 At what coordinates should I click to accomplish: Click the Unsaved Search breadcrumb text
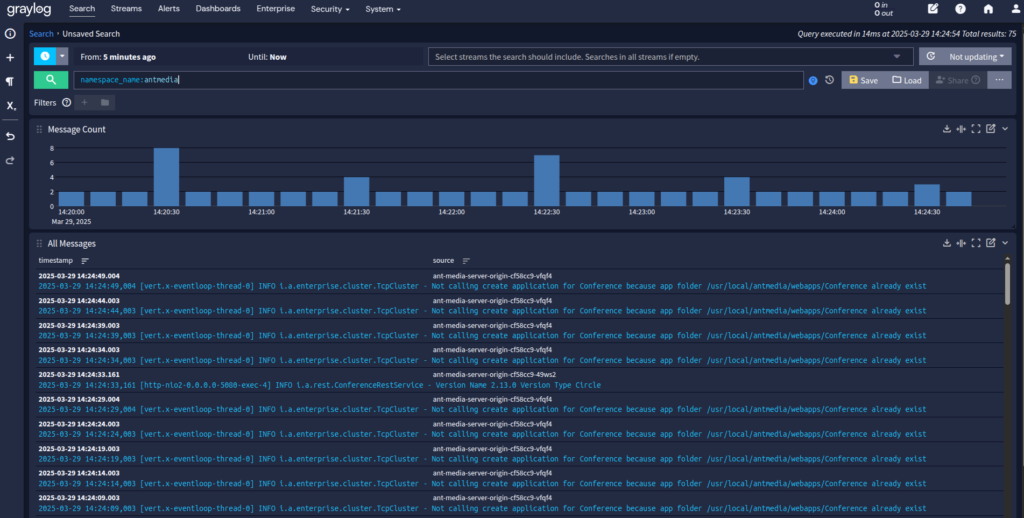(91, 33)
